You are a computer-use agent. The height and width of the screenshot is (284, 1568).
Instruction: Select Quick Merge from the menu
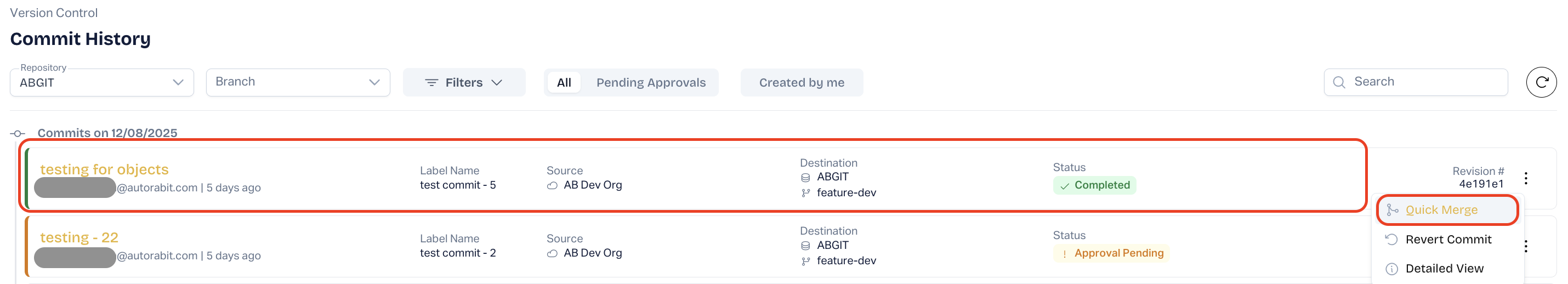pyautogui.click(x=1441, y=210)
